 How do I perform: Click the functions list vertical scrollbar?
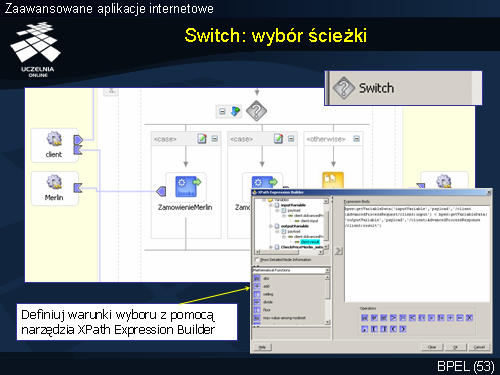(x=327, y=299)
